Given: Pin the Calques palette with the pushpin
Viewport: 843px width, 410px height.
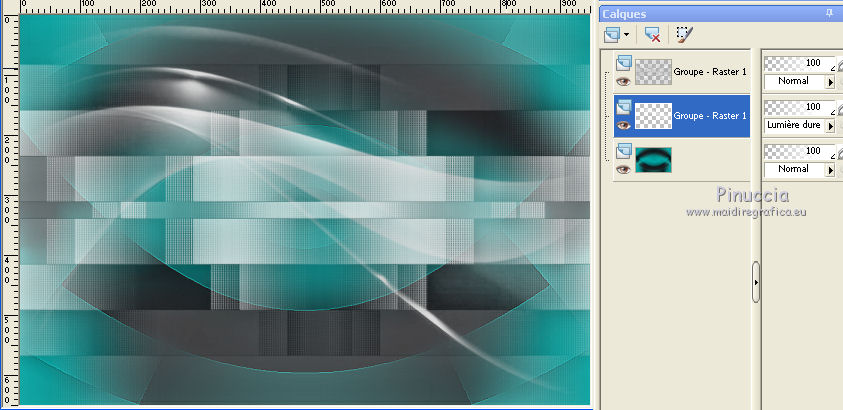Looking at the screenshot, I should [830, 13].
